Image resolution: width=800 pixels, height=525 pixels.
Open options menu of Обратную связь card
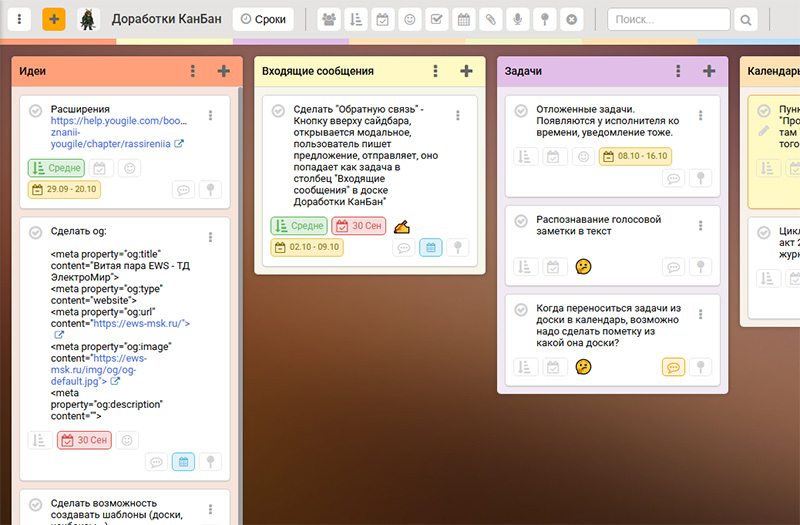(458, 115)
